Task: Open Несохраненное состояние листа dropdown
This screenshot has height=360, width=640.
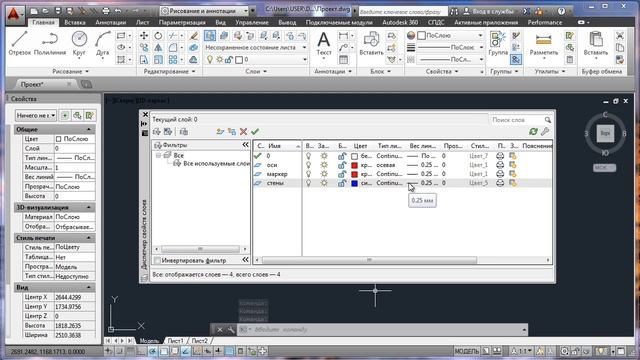Action: click(256, 48)
